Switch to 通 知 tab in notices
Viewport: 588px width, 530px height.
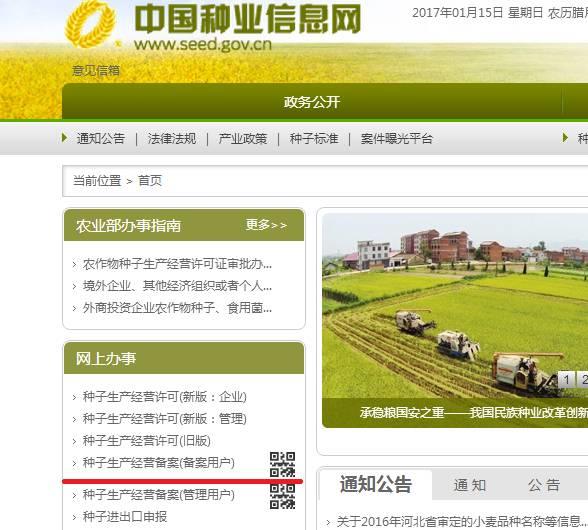(470, 485)
